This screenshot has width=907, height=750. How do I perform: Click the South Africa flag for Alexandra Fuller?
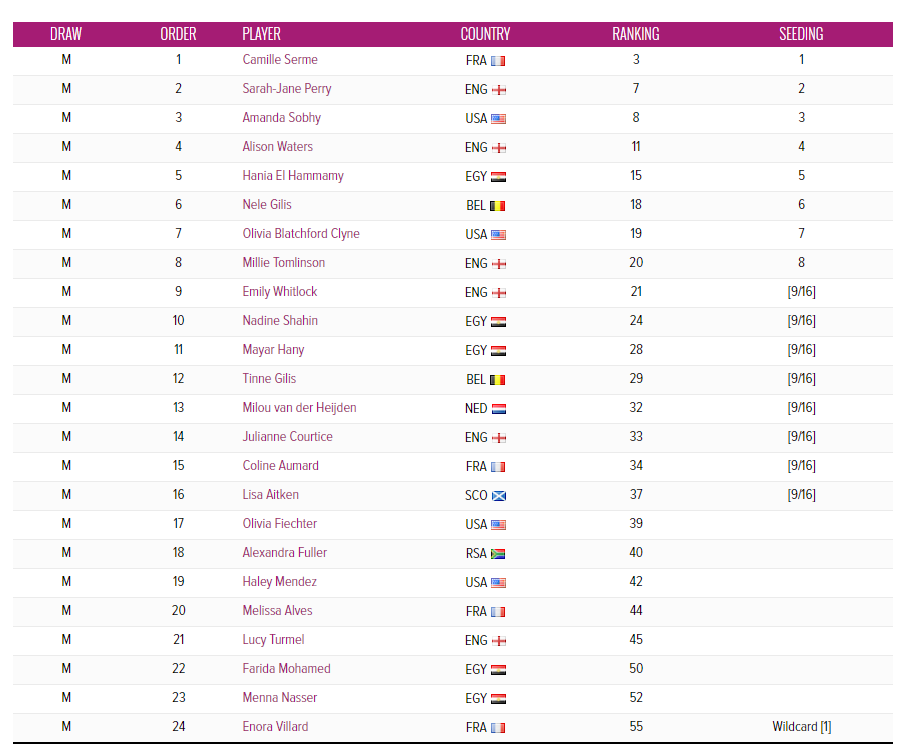[498, 554]
